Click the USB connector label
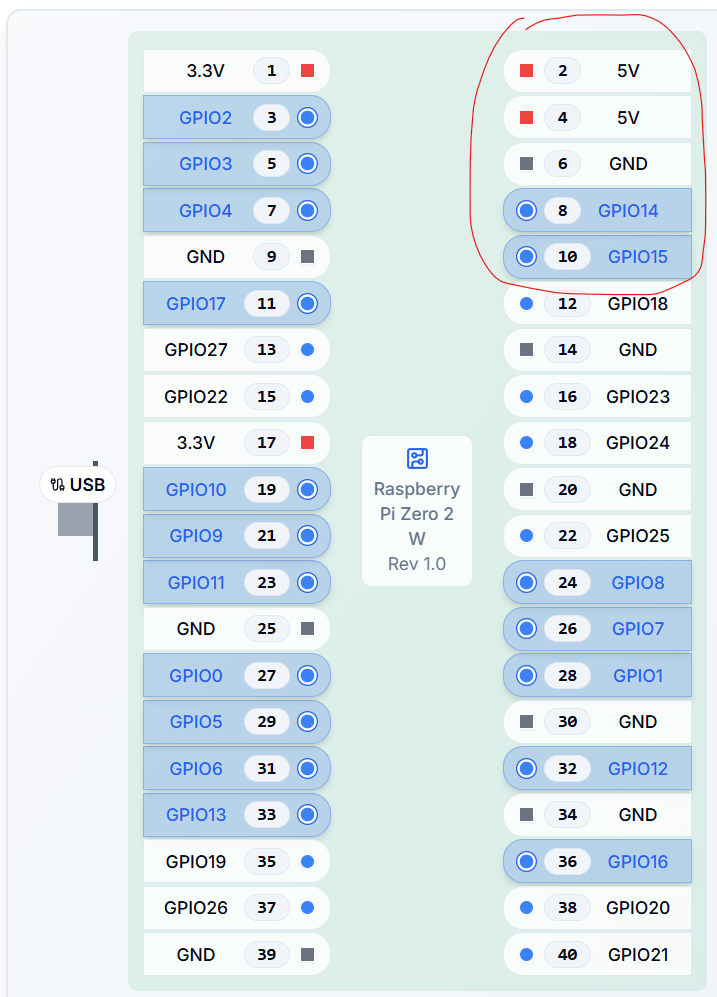The width and height of the screenshot is (717, 997). pyautogui.click(x=78, y=485)
